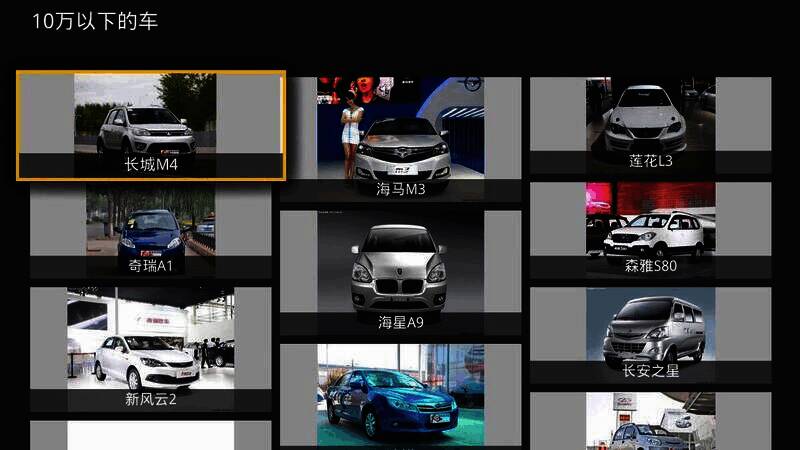Click the 长城M4 caption text
Screen dimensions: 800x450
151,165
